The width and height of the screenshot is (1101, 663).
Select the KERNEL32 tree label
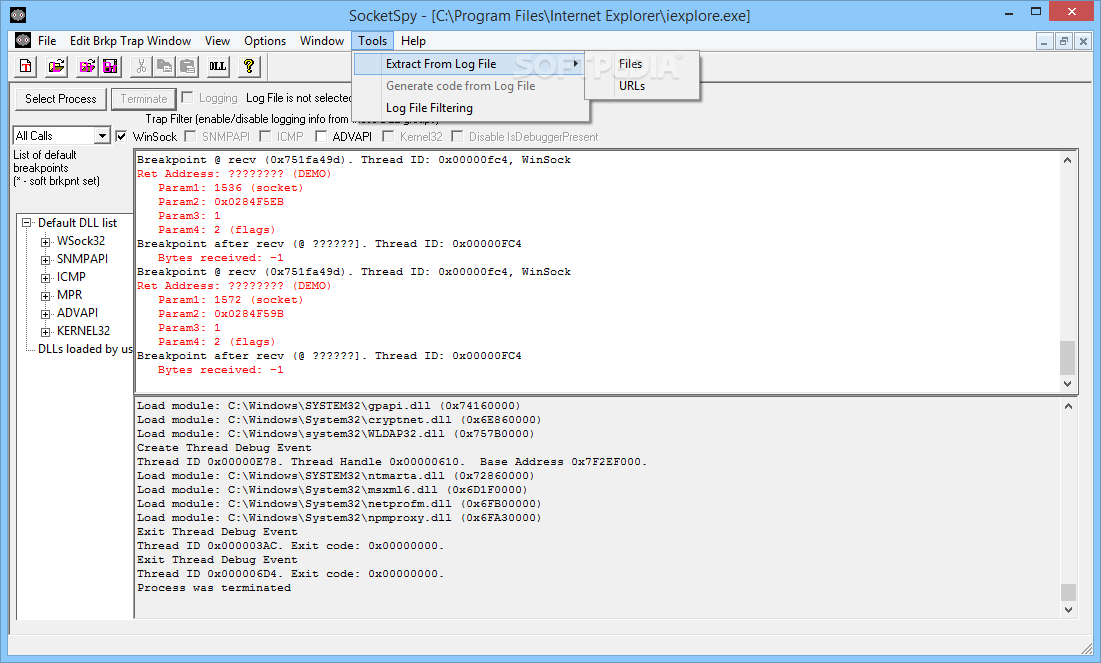[x=84, y=331]
